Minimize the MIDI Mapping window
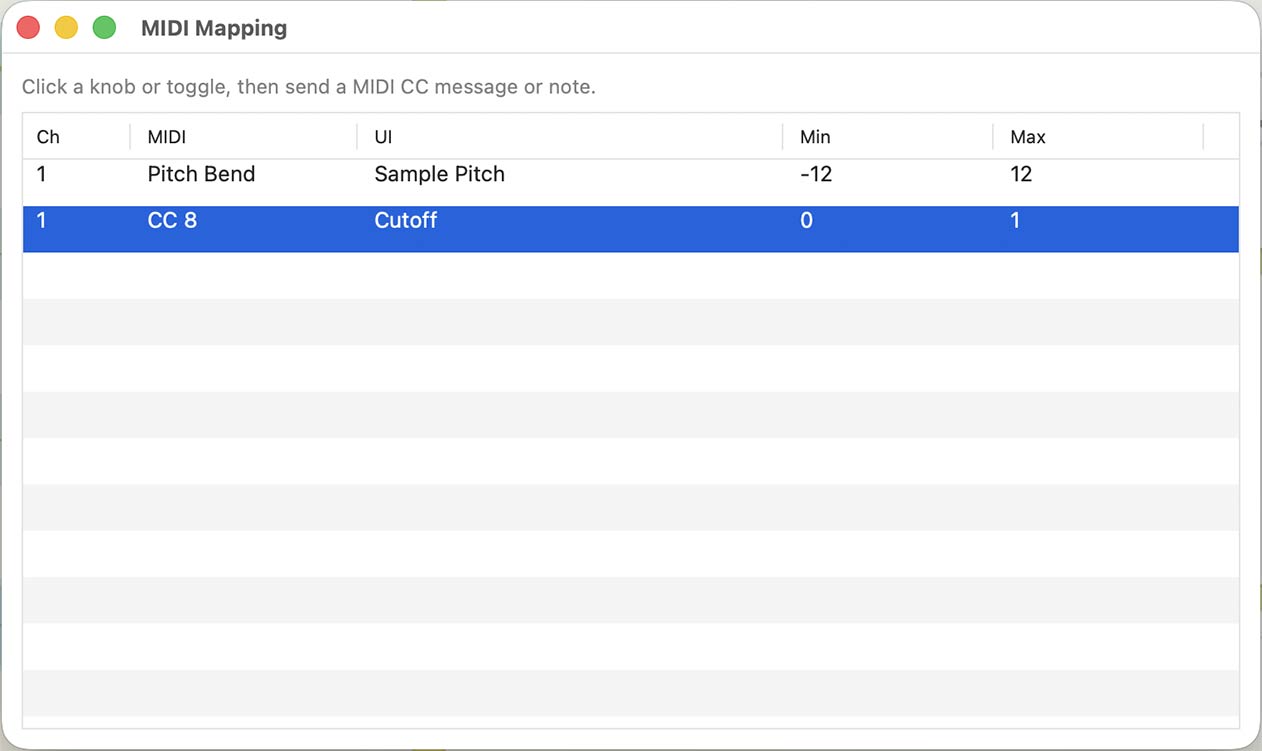This screenshot has height=751, width=1262. (66, 28)
